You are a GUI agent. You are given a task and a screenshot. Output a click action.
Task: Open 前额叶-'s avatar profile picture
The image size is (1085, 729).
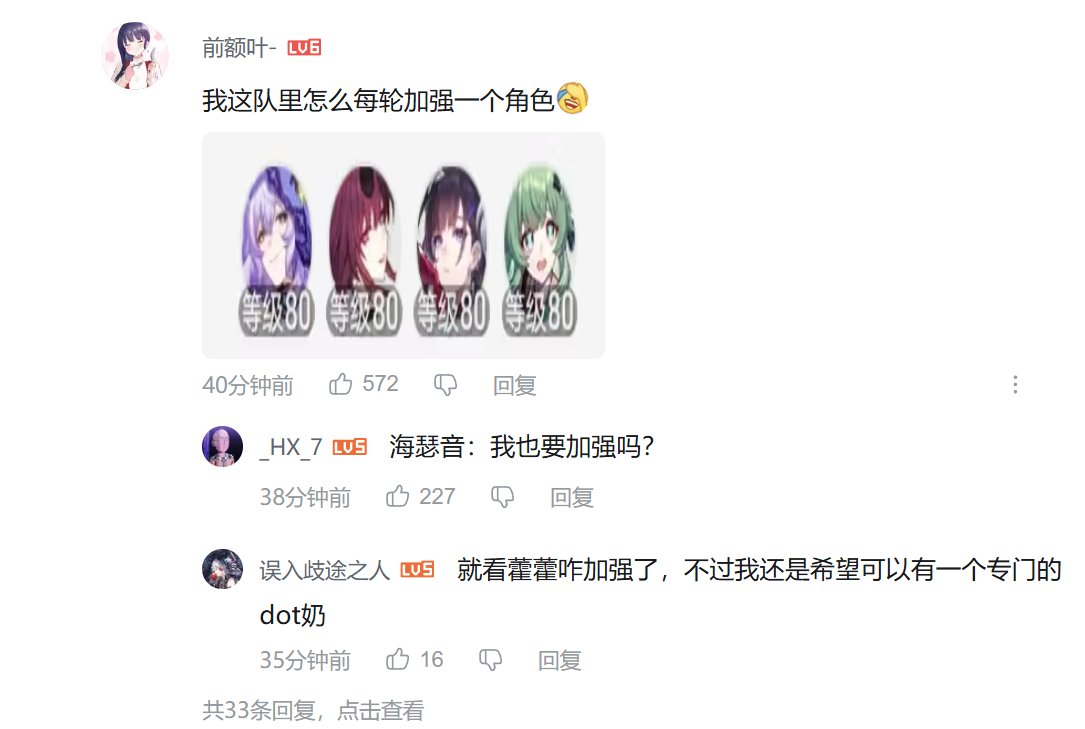pyautogui.click(x=135, y=55)
